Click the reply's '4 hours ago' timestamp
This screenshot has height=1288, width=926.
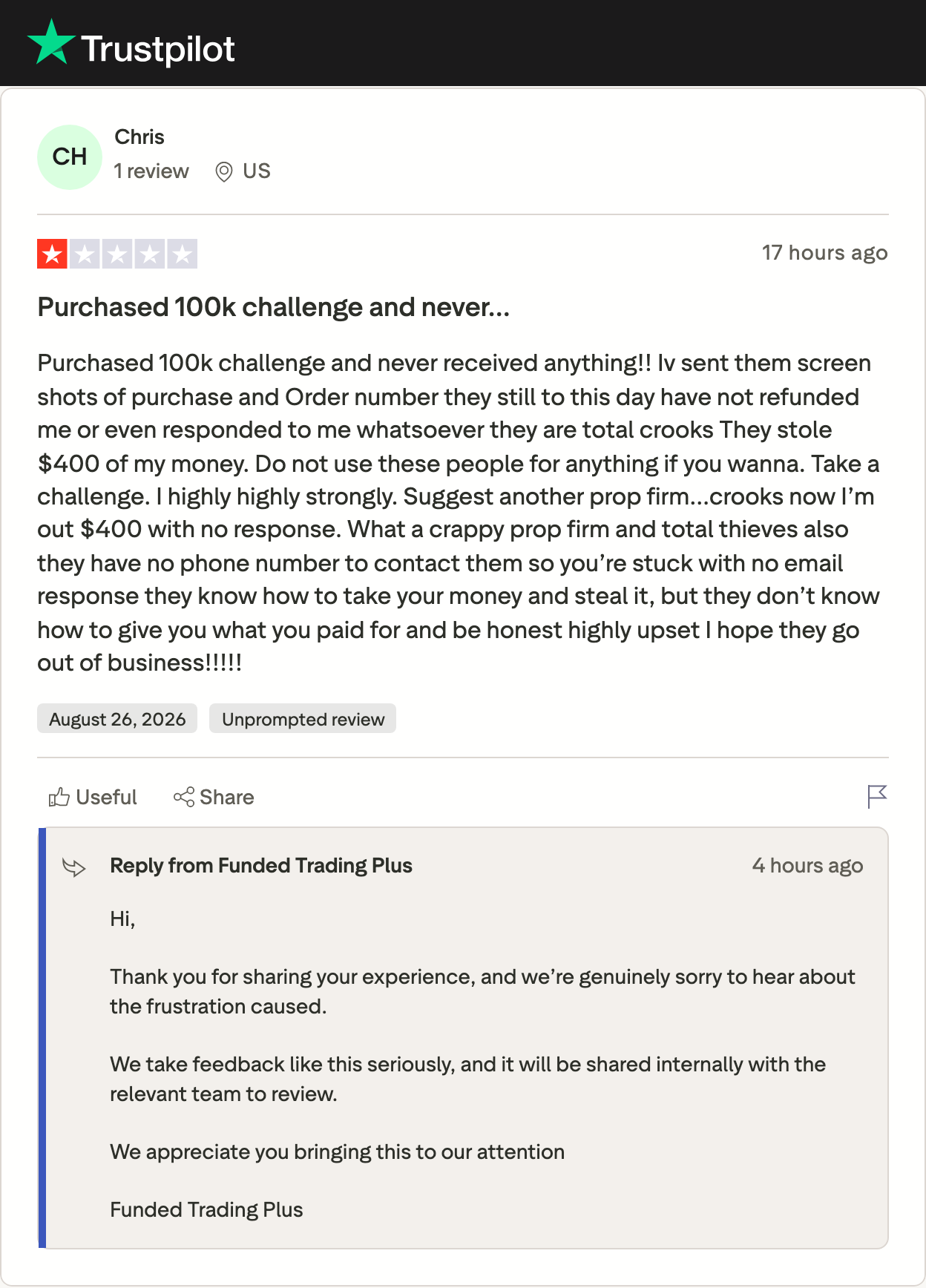coord(807,866)
